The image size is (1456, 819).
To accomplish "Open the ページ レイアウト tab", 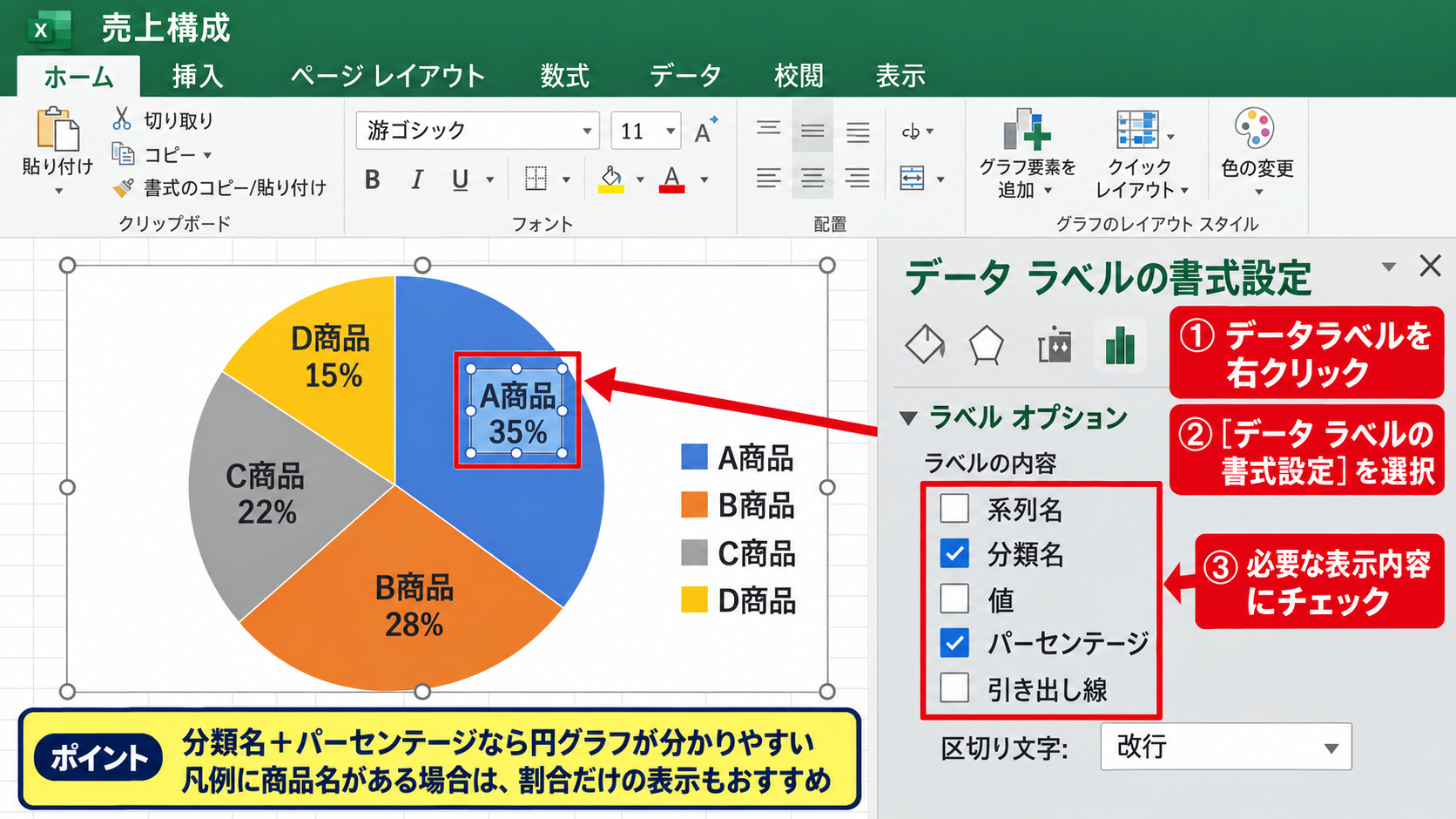I will (387, 77).
